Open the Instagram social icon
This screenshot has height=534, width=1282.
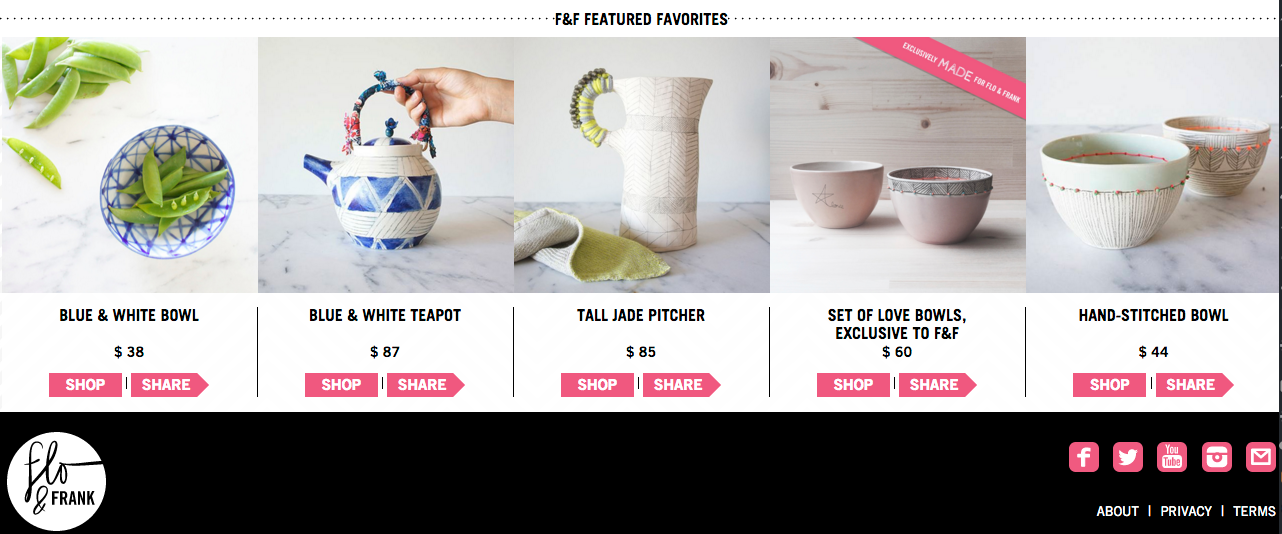point(1217,457)
